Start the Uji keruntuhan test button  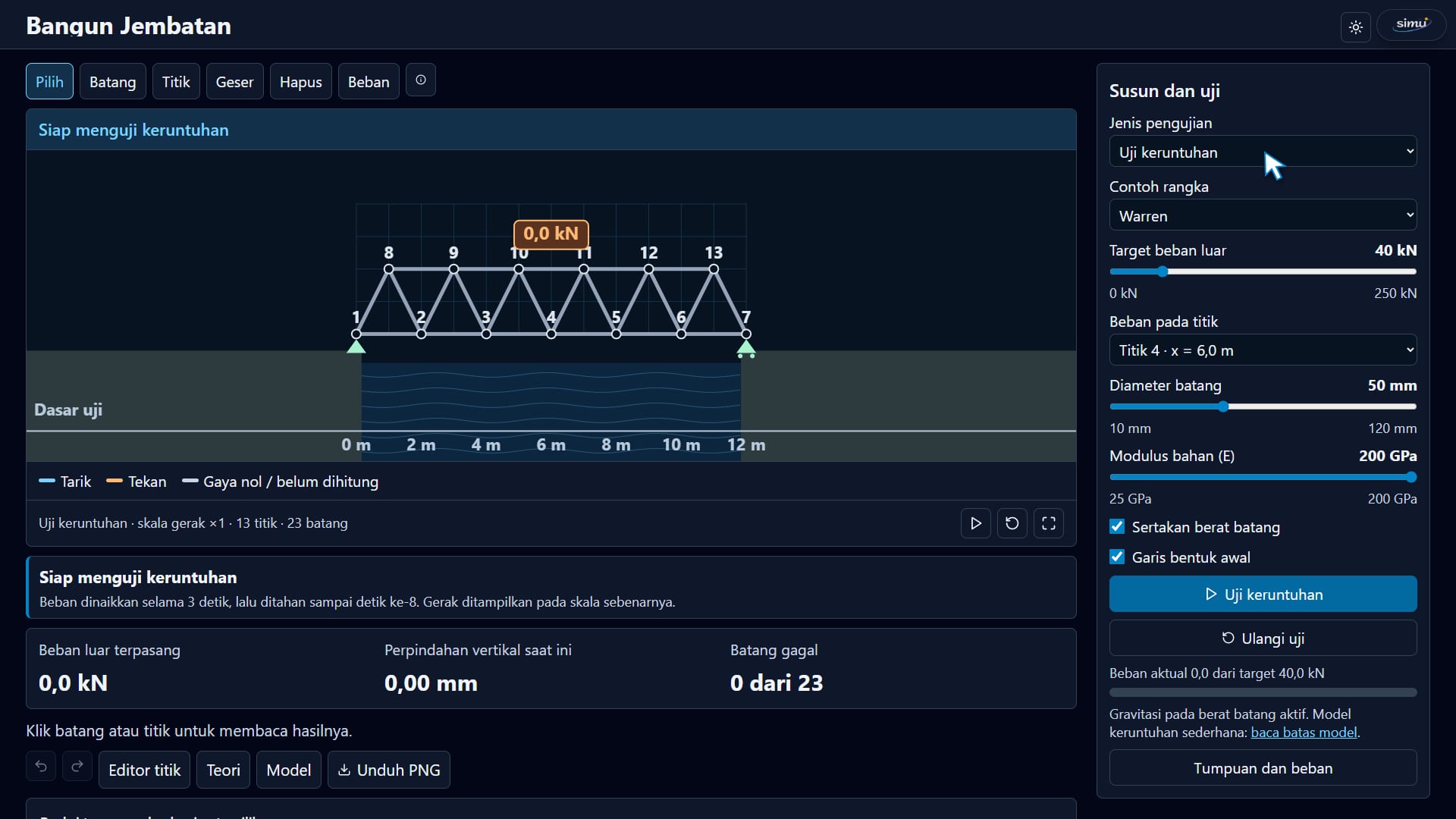pos(1263,595)
